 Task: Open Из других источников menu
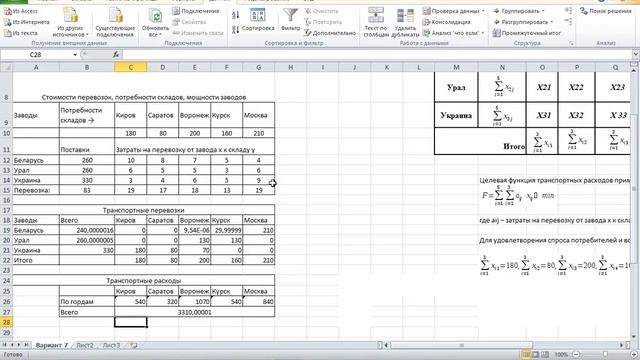click(x=70, y=22)
